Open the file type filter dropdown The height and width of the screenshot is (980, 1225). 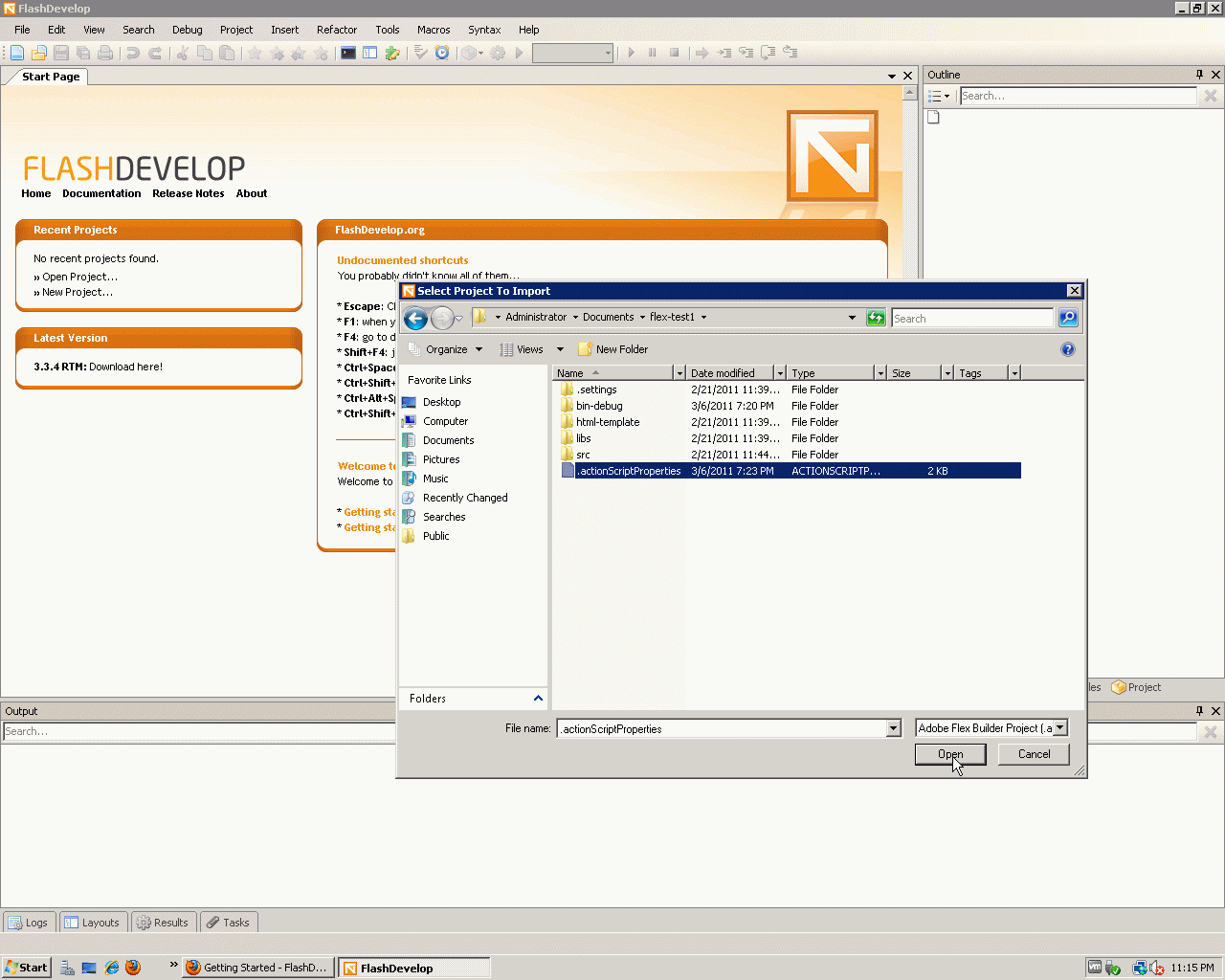1059,728
